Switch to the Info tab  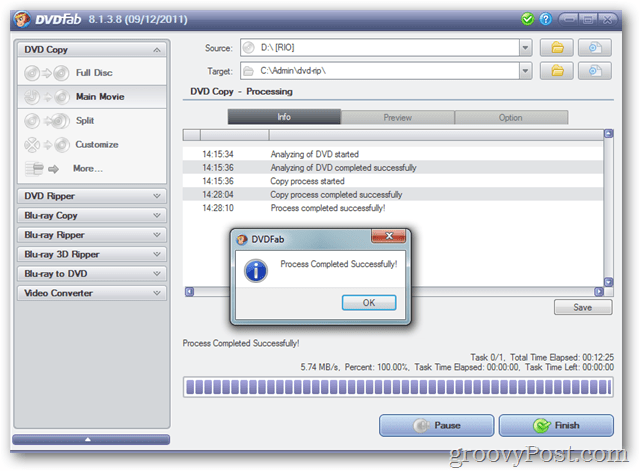(284, 117)
